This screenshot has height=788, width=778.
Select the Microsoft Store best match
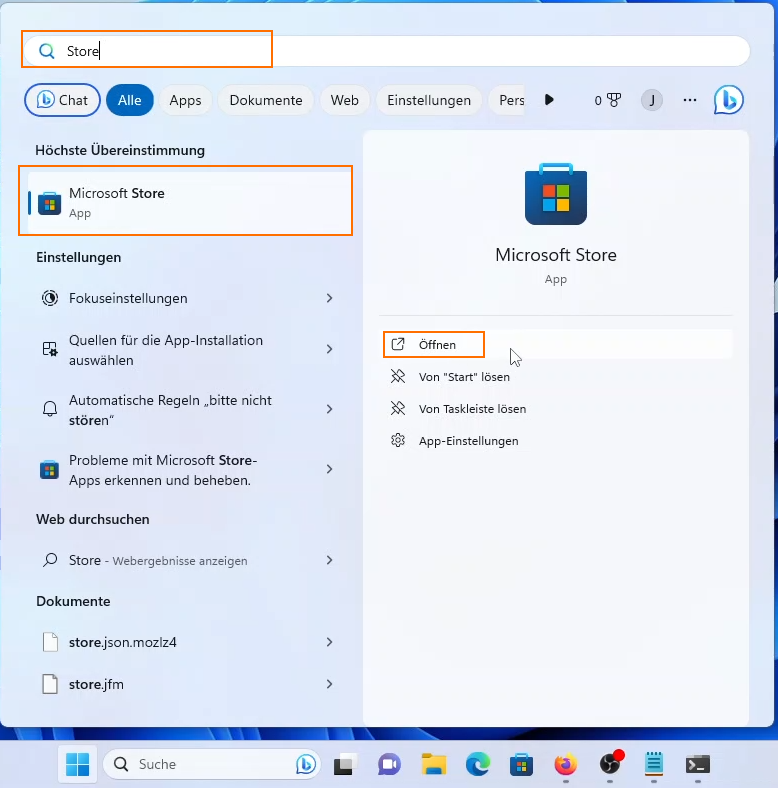[x=189, y=203]
